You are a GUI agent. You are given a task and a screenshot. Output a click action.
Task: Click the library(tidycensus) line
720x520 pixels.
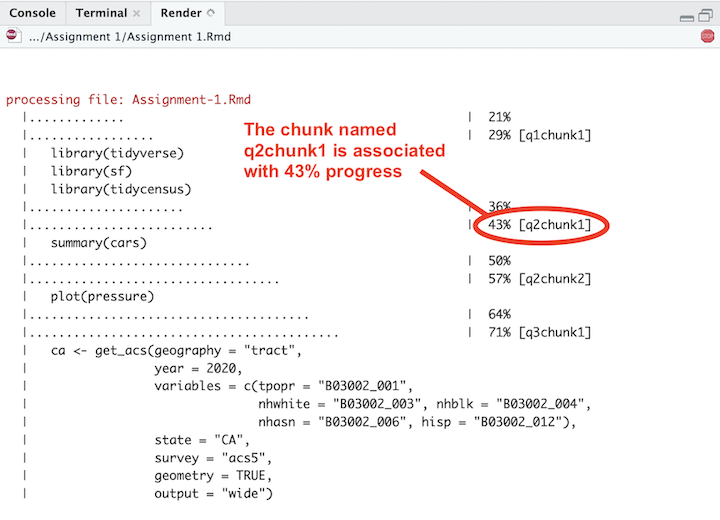click(121, 189)
